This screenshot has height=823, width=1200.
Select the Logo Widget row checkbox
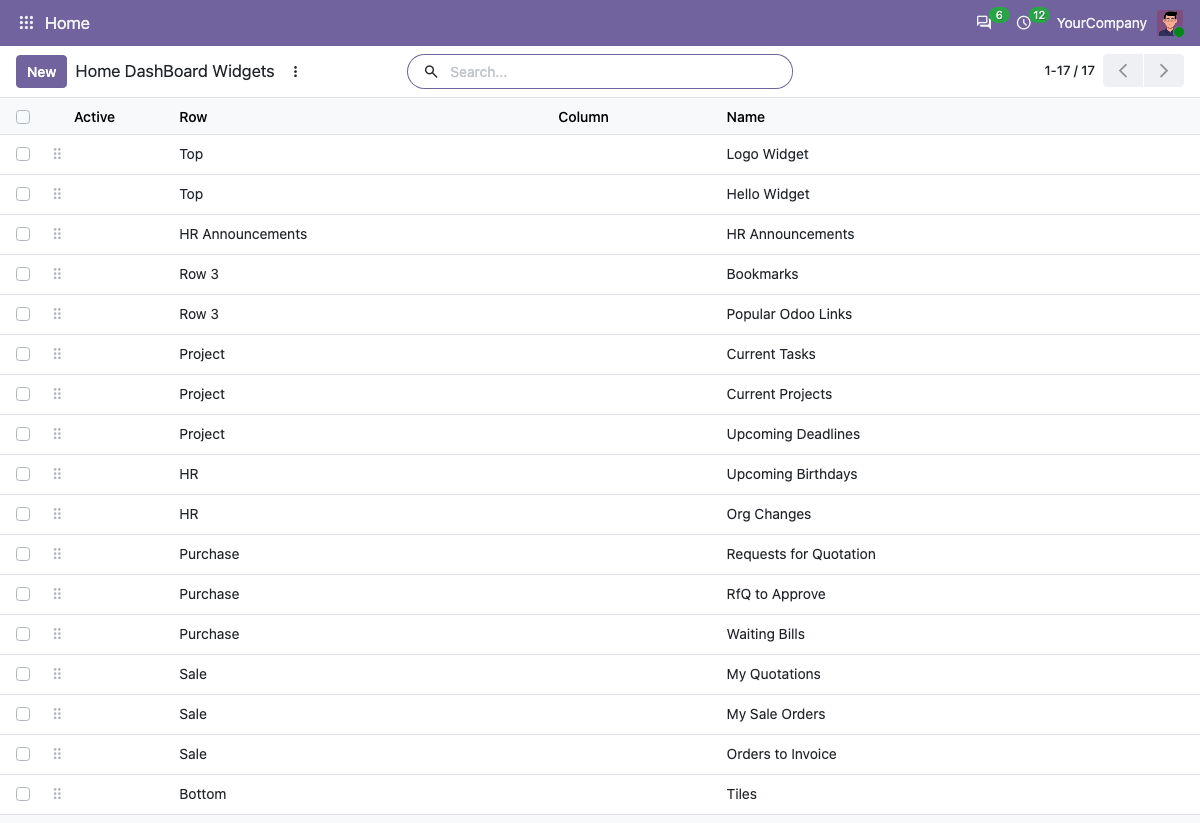point(23,154)
